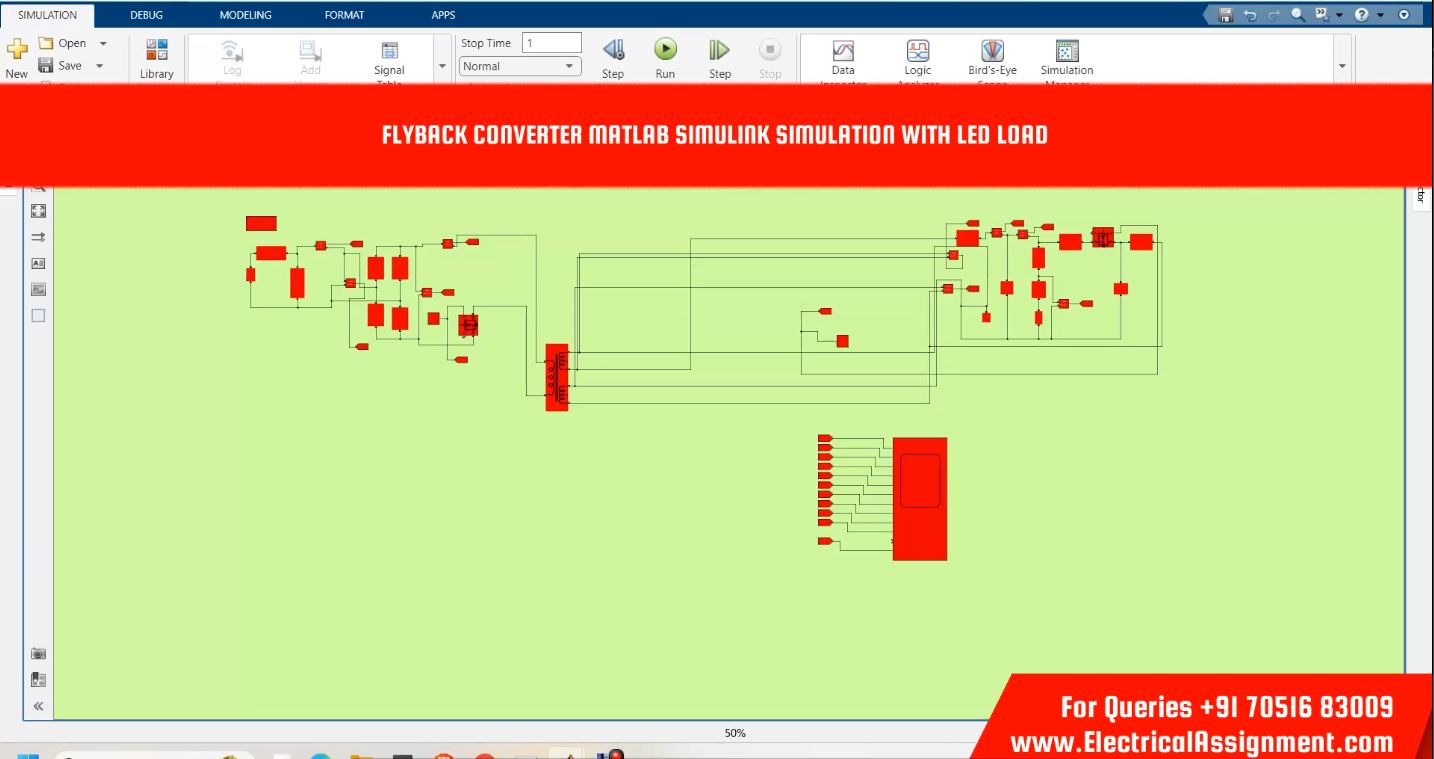Expand the Save button dropdown arrow
The width and height of the screenshot is (1434, 759).
click(x=99, y=66)
